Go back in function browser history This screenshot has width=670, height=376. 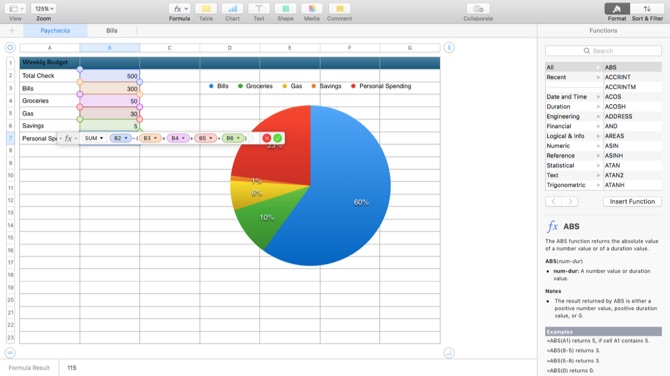(554, 201)
